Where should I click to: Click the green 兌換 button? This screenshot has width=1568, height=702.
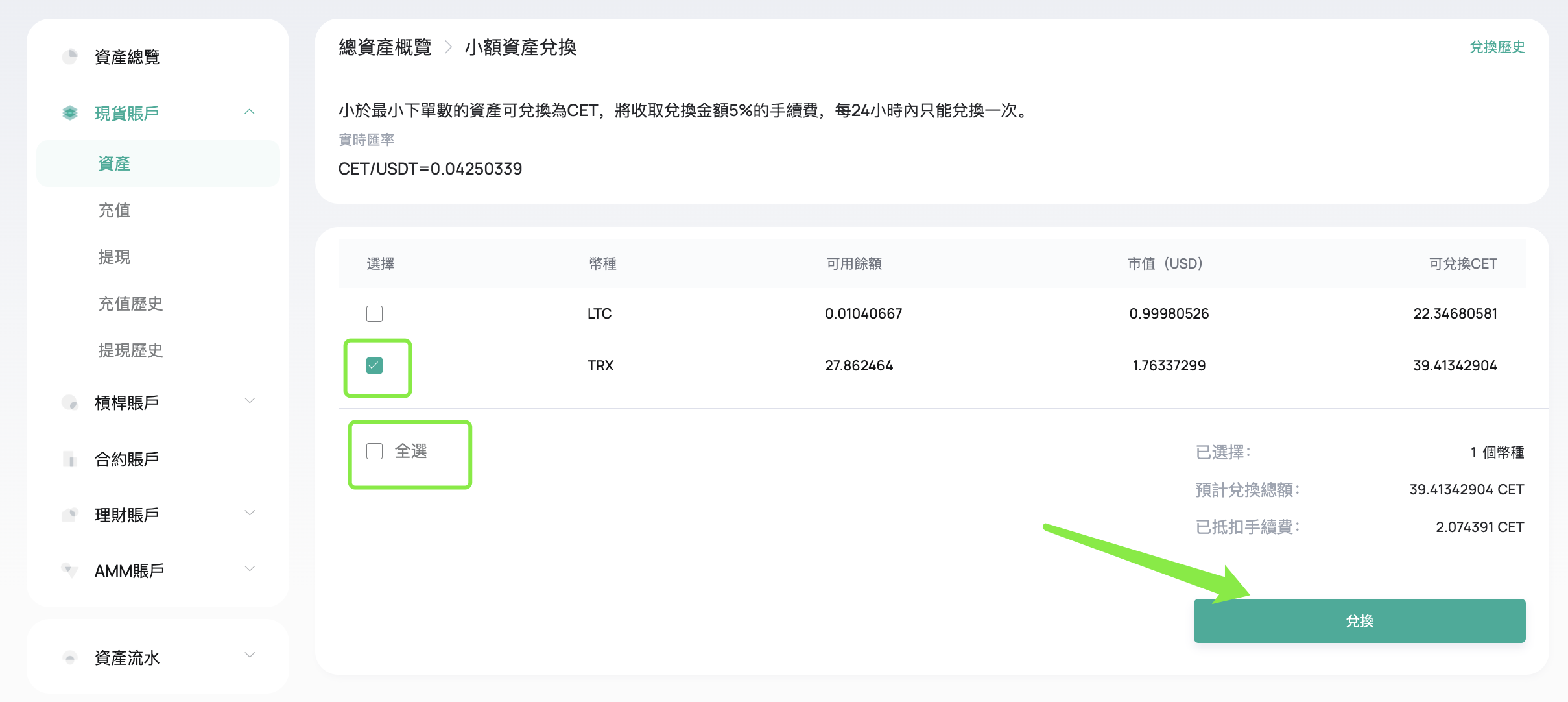click(x=1359, y=621)
